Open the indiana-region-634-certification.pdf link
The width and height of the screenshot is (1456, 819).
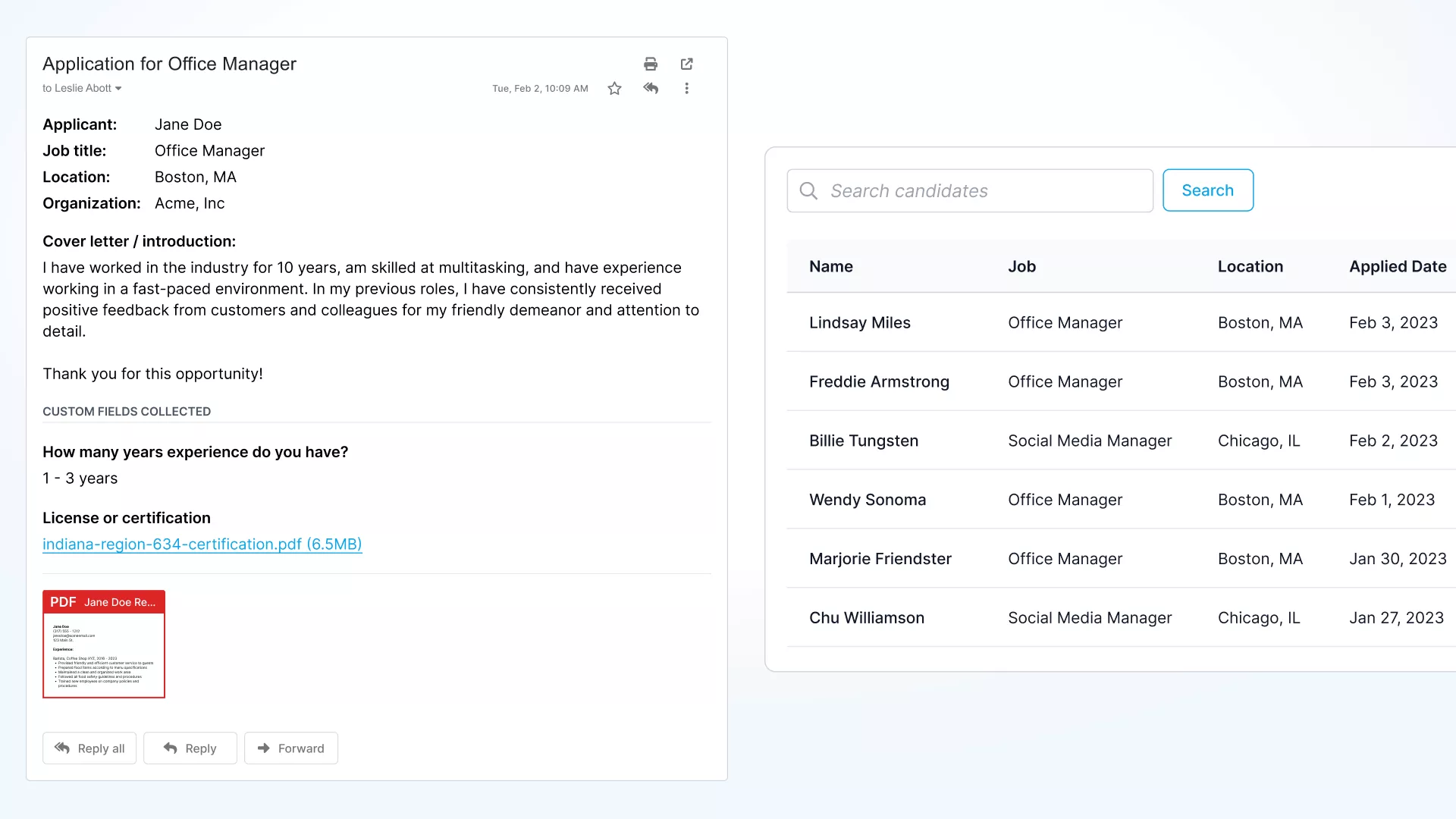202,544
